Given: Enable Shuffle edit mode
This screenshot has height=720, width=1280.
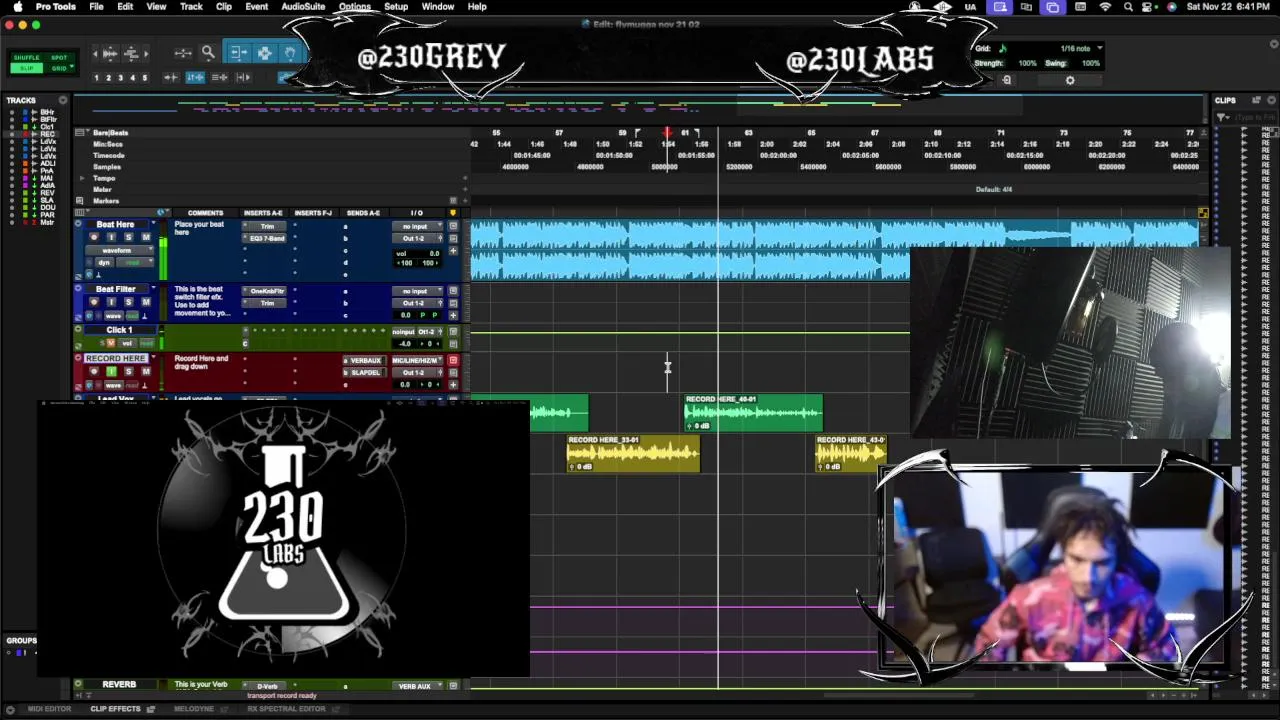Looking at the screenshot, I should pos(27,57).
